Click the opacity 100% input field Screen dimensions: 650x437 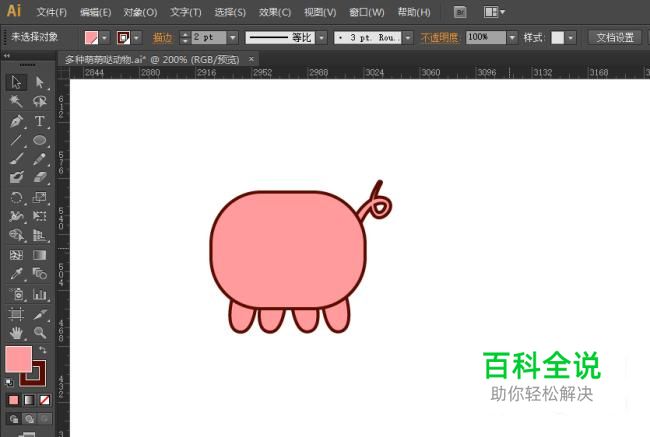tap(486, 38)
